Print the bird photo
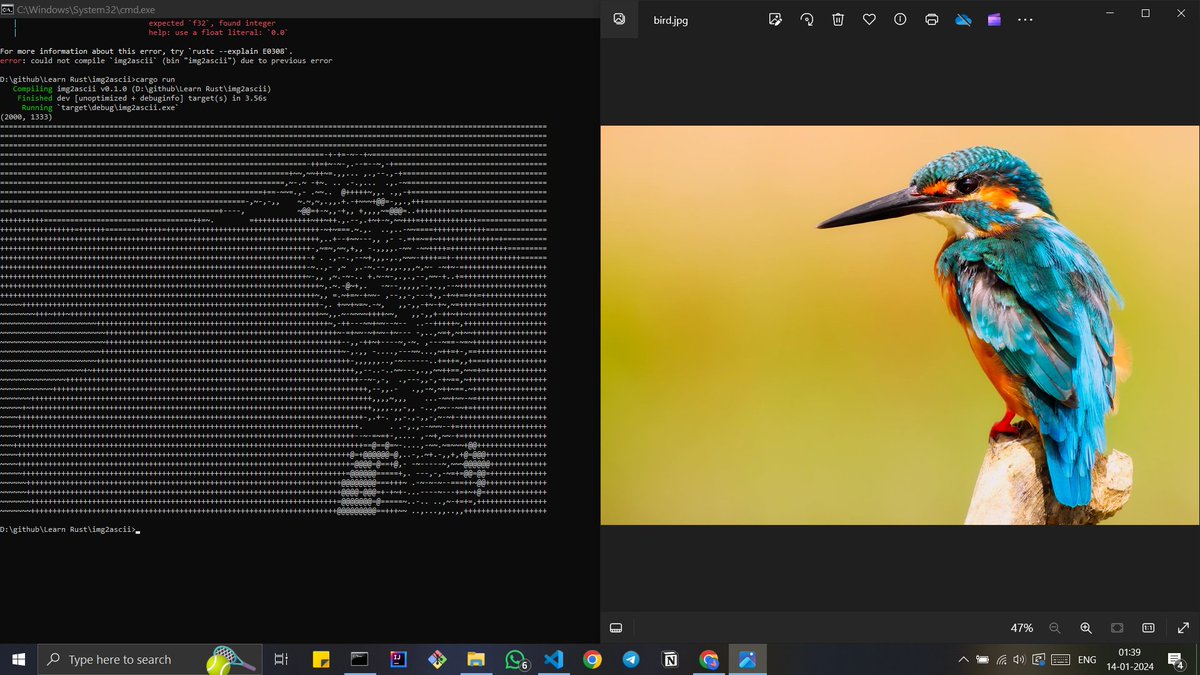1200x675 pixels. click(931, 19)
